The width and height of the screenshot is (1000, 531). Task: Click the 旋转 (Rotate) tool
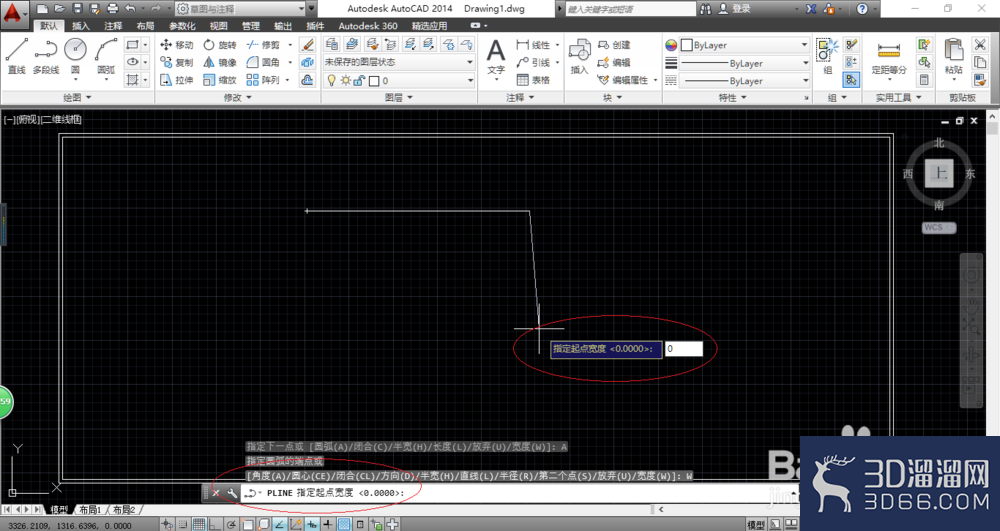[x=220, y=45]
